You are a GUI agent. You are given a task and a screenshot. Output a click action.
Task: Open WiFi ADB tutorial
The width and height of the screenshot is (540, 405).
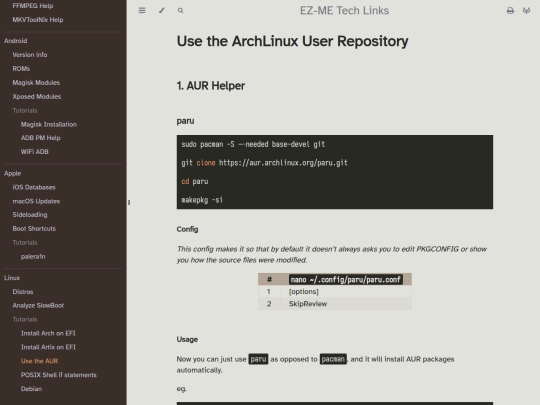click(x=35, y=152)
